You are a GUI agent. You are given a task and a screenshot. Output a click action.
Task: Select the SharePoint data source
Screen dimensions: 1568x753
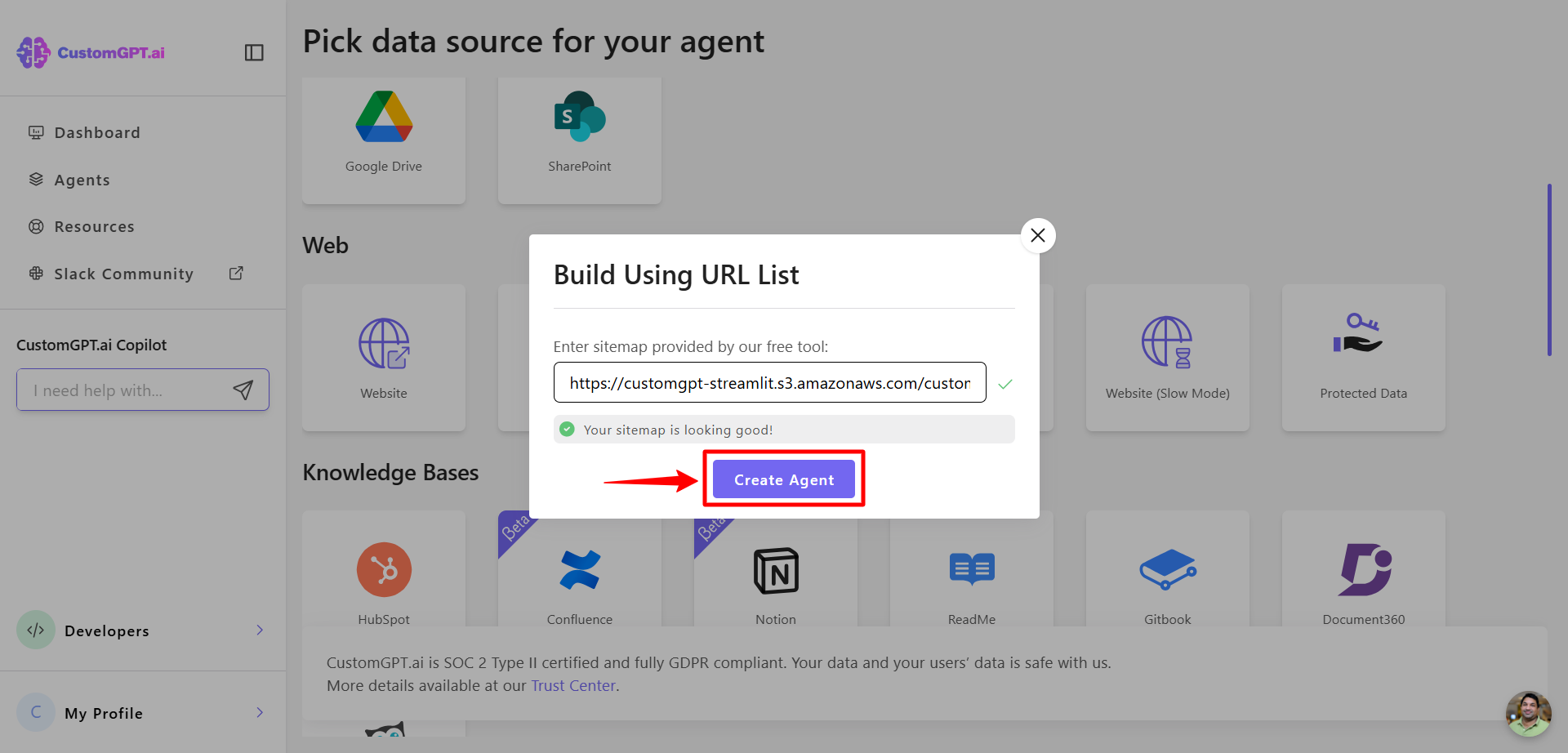click(580, 140)
